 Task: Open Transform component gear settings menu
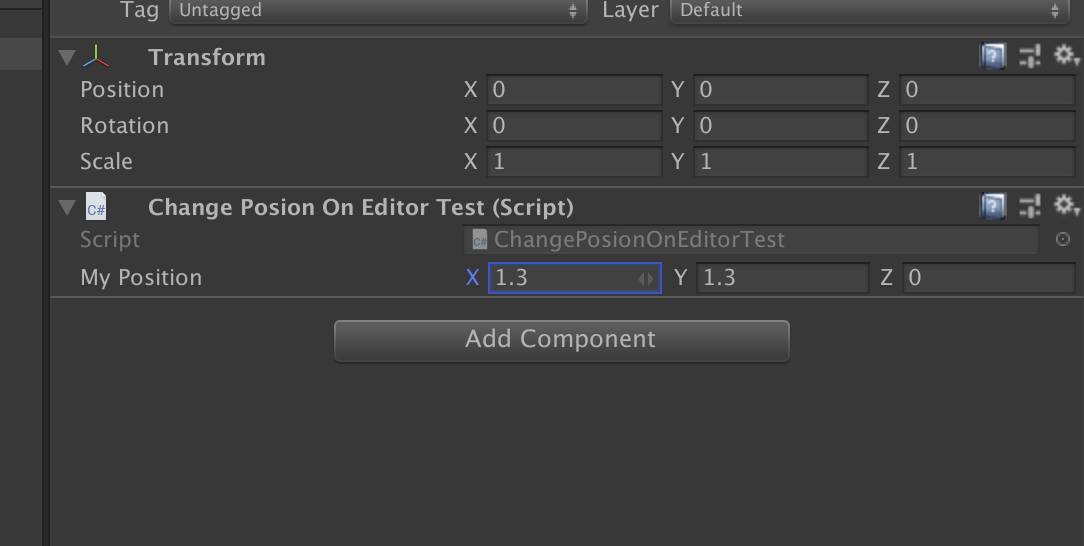[1065, 55]
